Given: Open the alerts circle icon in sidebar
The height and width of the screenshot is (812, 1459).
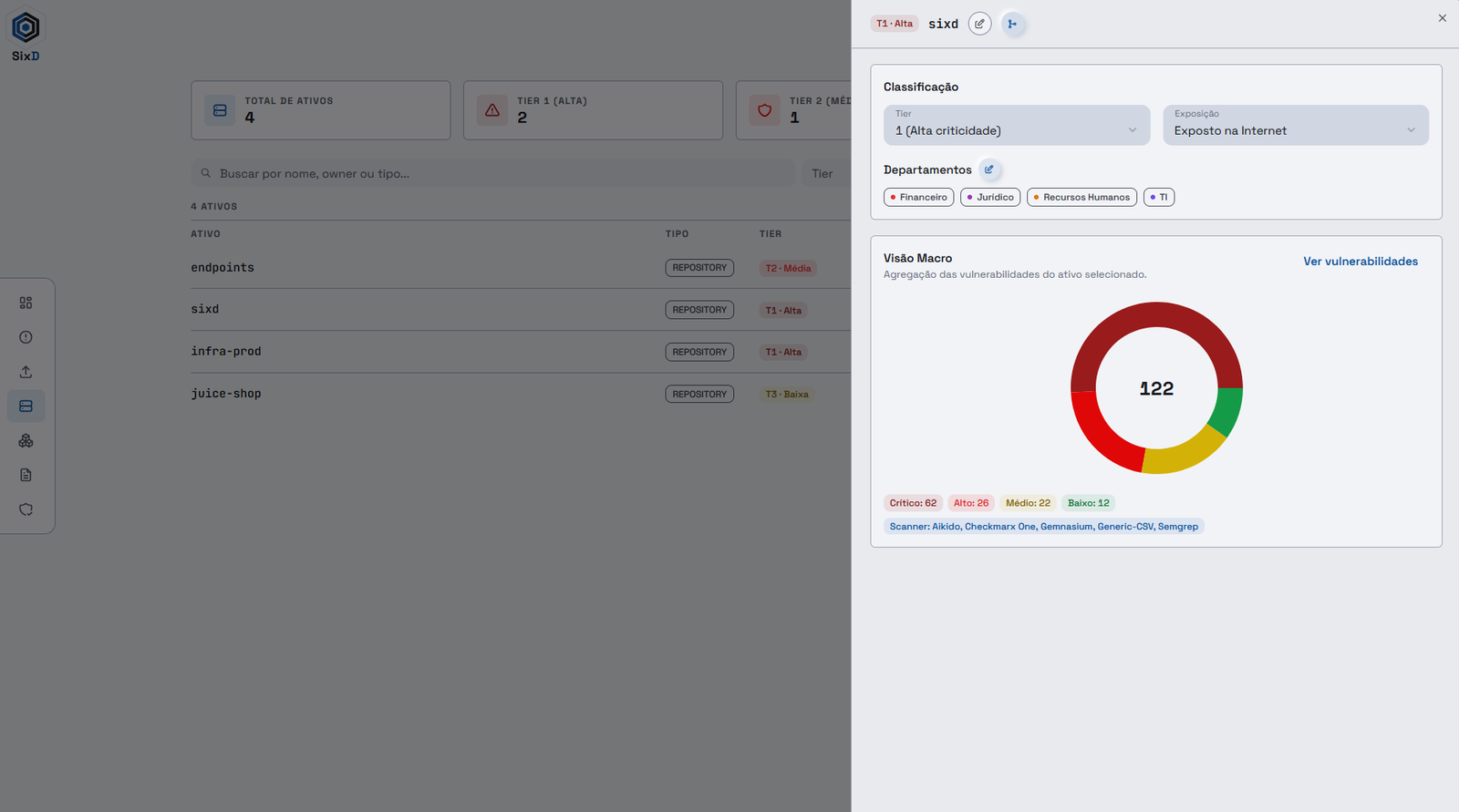Looking at the screenshot, I should tap(26, 337).
